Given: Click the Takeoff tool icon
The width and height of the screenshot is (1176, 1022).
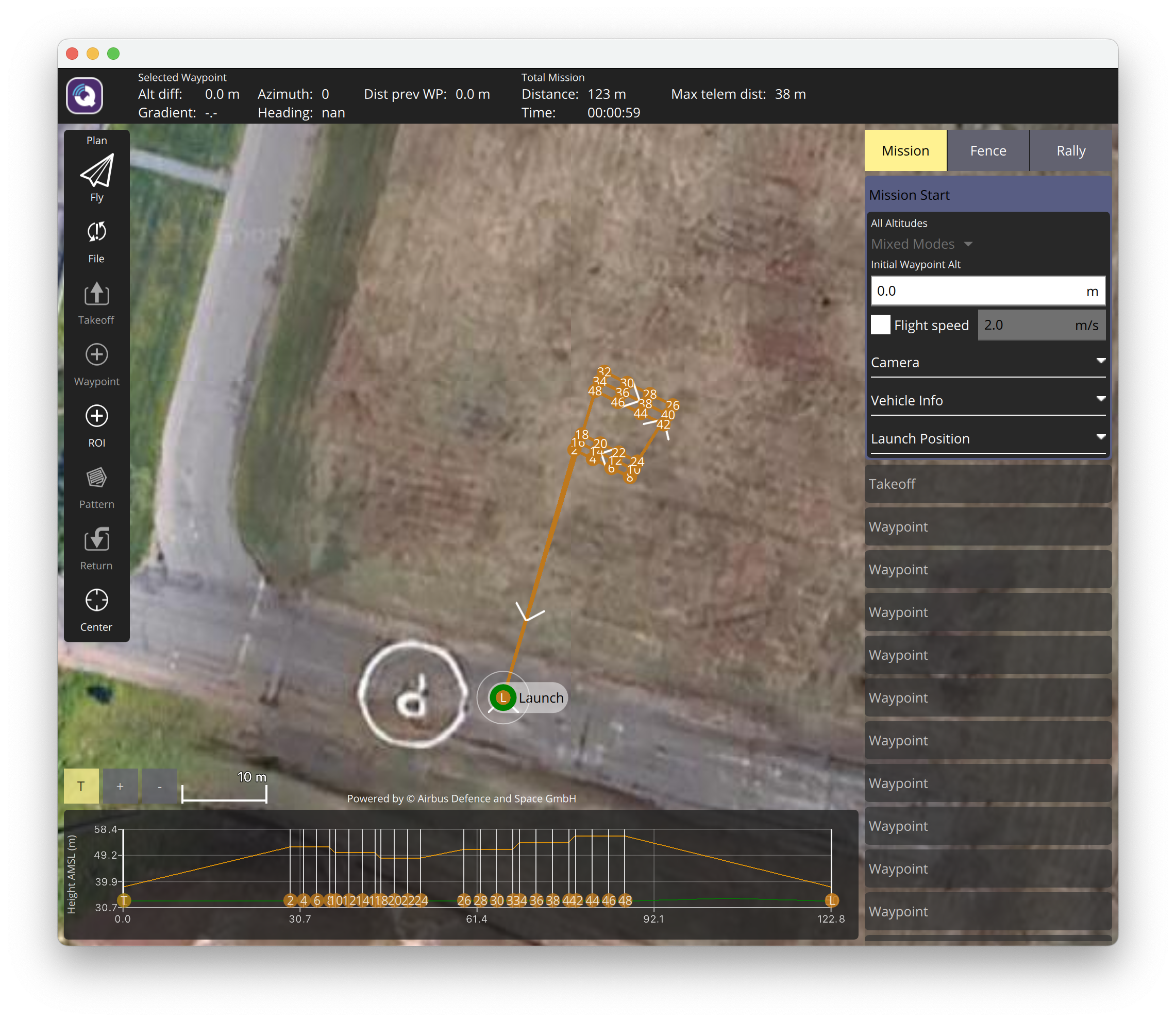Looking at the screenshot, I should coord(96,294).
